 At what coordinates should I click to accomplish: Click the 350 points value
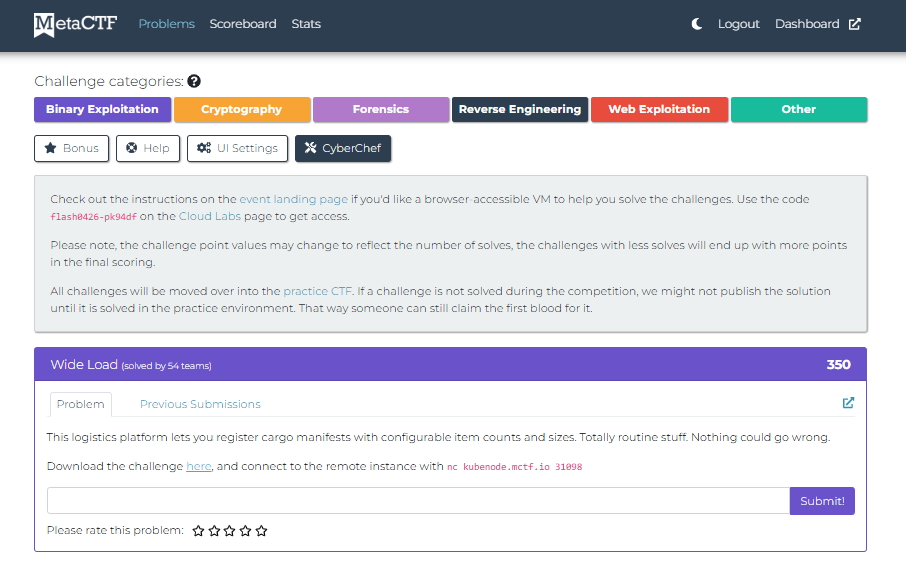tap(838, 365)
